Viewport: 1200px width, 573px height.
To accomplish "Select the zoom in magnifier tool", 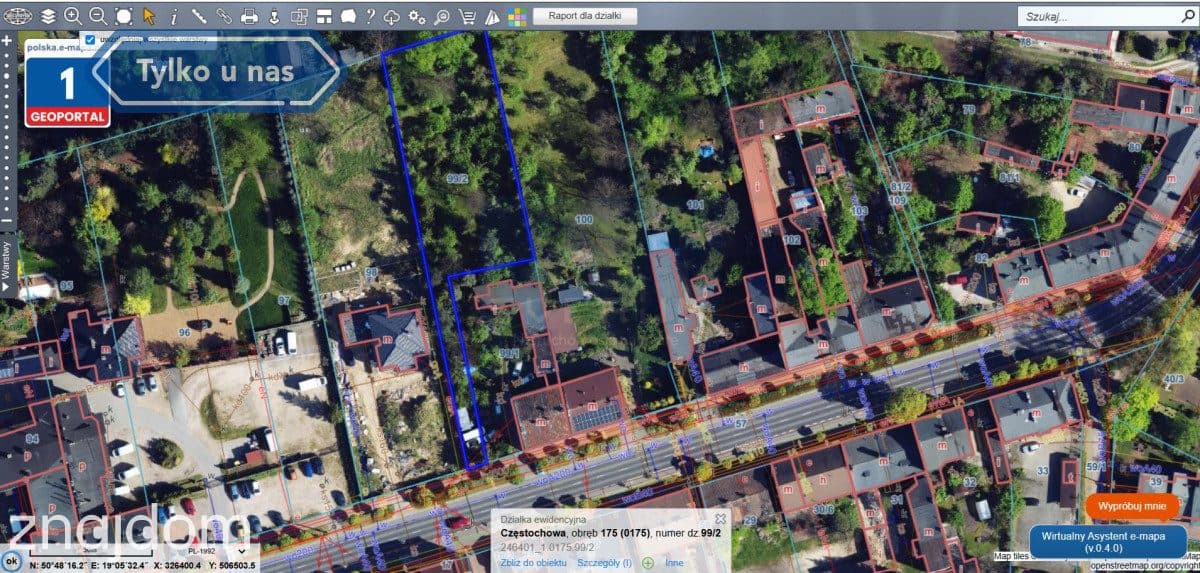I will (73, 15).
